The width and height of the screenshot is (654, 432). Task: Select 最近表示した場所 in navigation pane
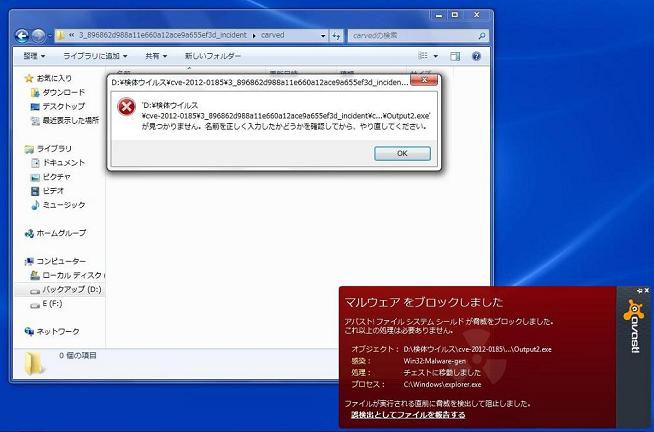point(70,121)
